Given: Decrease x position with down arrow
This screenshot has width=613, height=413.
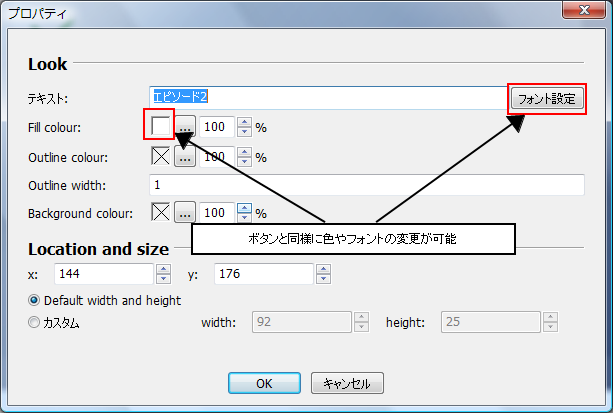Looking at the screenshot, I should (x=163, y=278).
